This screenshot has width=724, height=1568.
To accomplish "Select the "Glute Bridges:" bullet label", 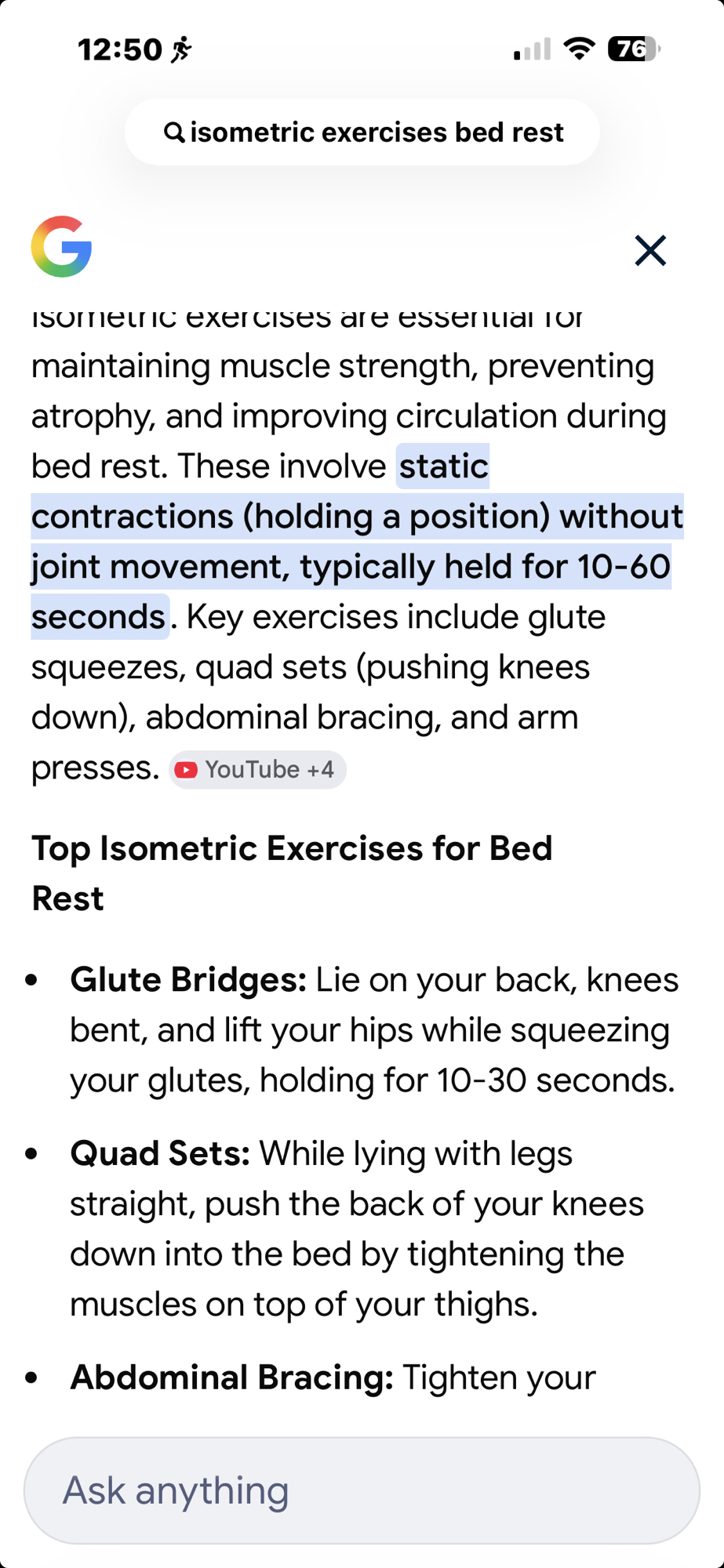I will [188, 980].
